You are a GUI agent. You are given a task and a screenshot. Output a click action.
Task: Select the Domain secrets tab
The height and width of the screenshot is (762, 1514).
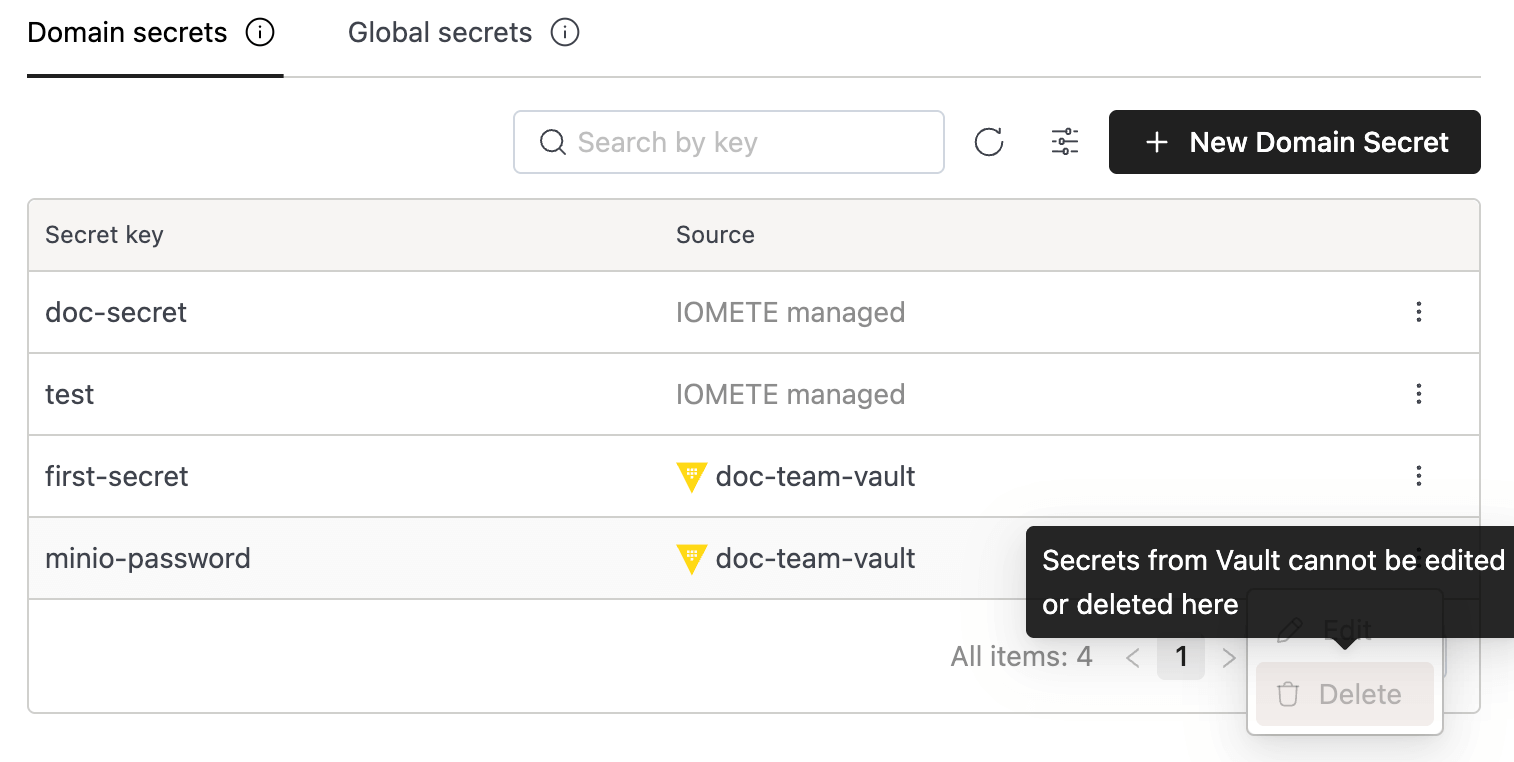(x=126, y=33)
